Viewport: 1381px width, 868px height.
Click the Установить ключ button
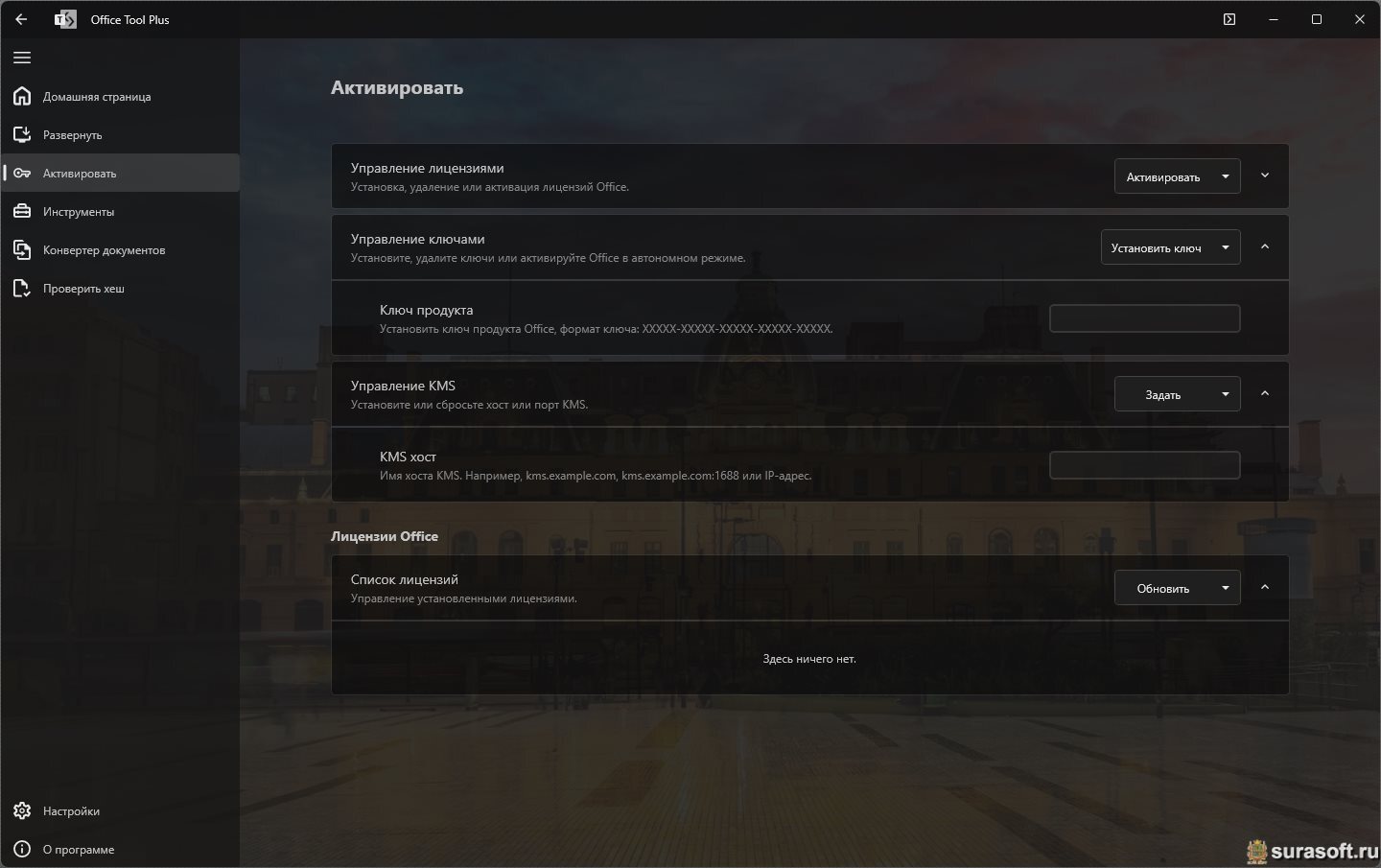tap(1156, 247)
